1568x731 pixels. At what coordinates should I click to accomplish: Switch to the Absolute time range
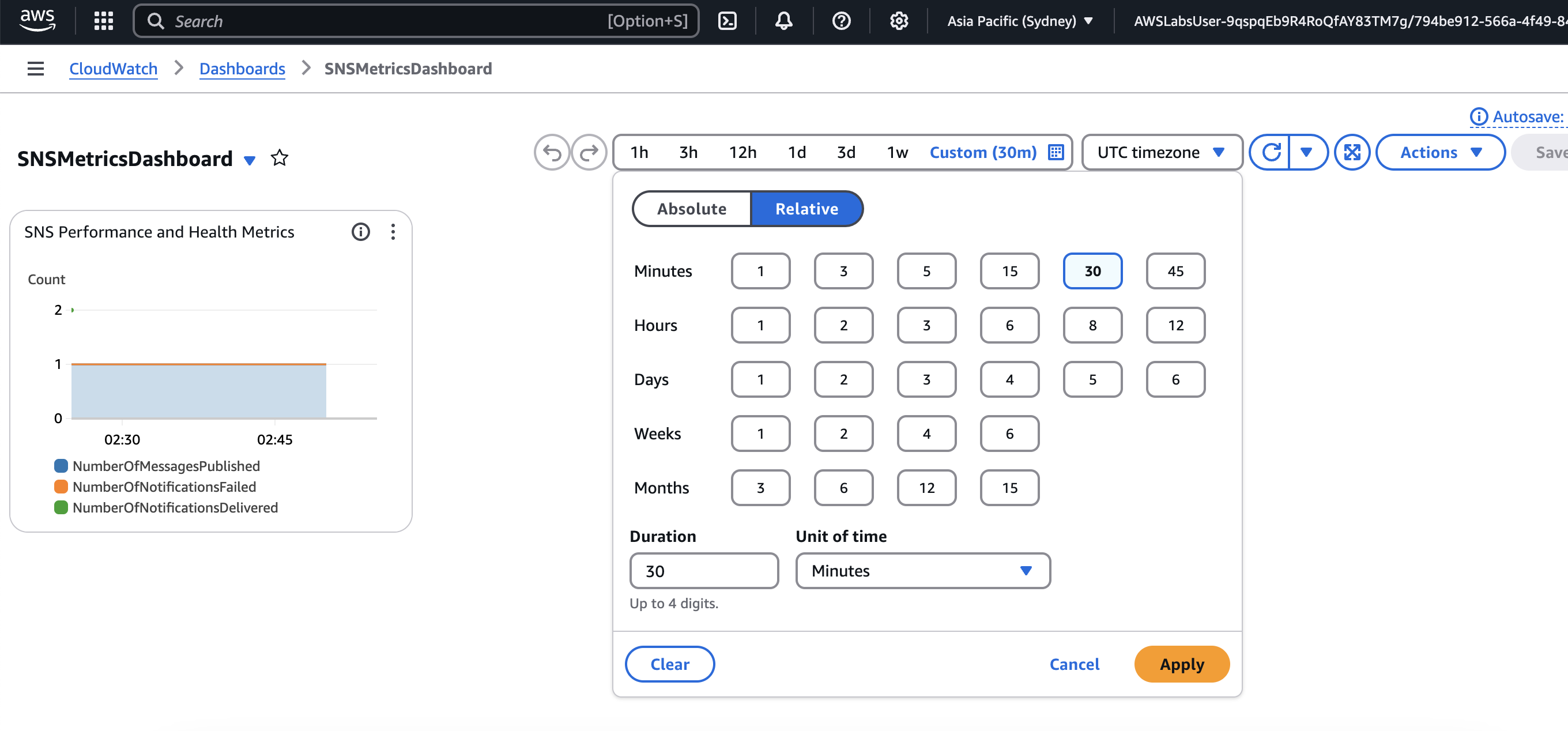pyautogui.click(x=692, y=209)
